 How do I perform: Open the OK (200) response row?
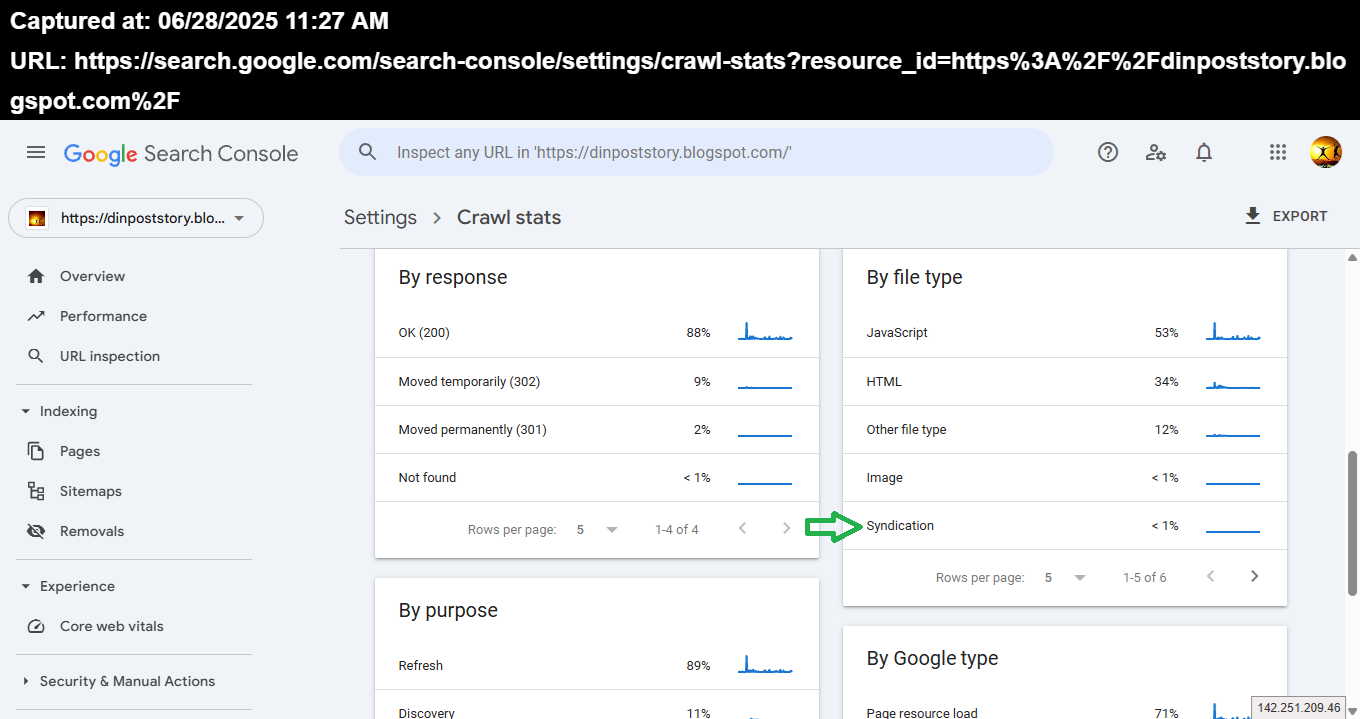tap(597, 333)
